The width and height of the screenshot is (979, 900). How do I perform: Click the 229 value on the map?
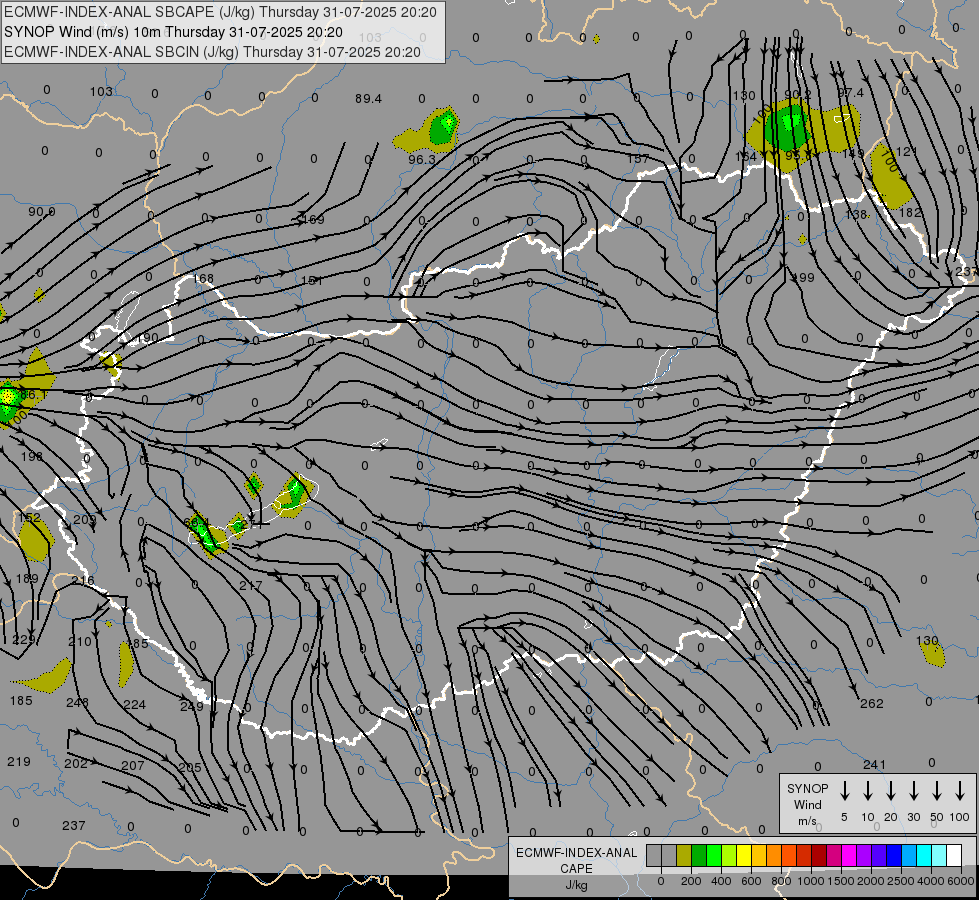click(x=24, y=640)
